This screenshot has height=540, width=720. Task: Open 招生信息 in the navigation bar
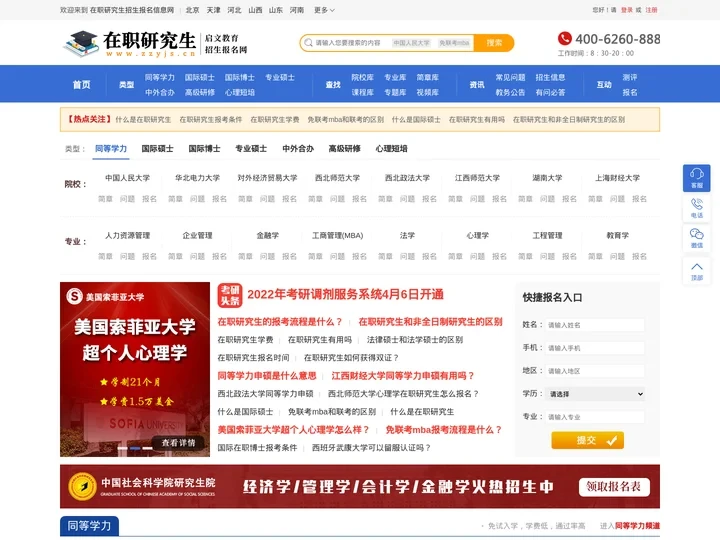point(550,77)
